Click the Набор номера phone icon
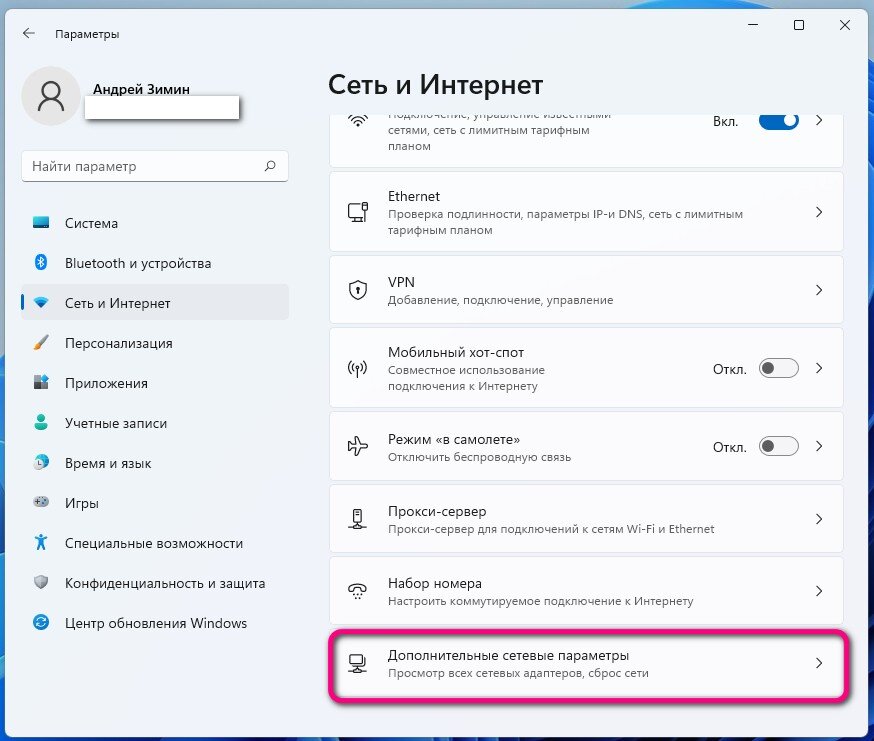The height and width of the screenshot is (741, 874). [x=358, y=591]
